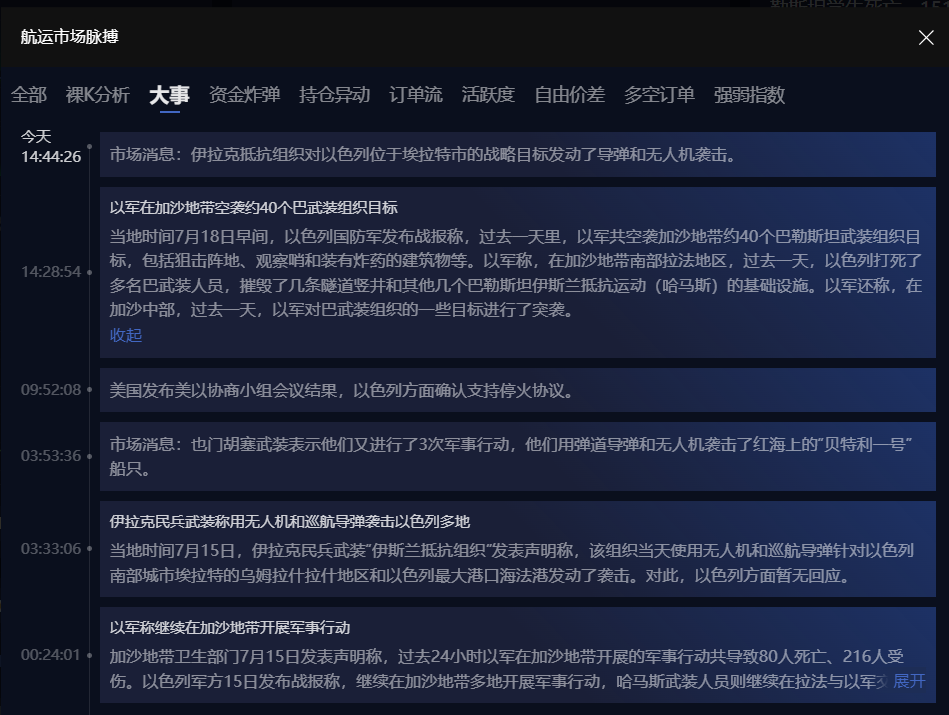Viewport: 949px width, 715px height.
Task: Open the 裸K分析 tab
Action: (x=98, y=95)
